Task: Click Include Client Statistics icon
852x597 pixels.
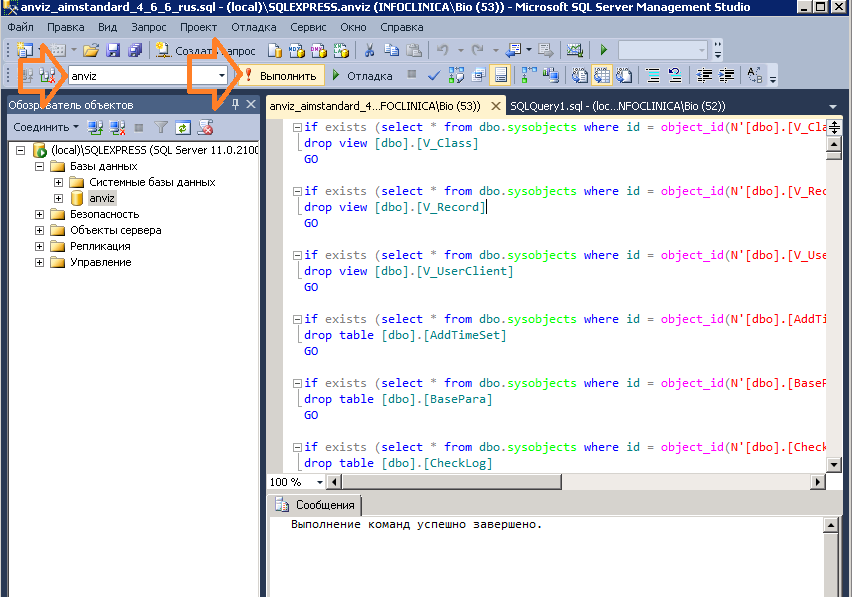Action: click(x=550, y=76)
